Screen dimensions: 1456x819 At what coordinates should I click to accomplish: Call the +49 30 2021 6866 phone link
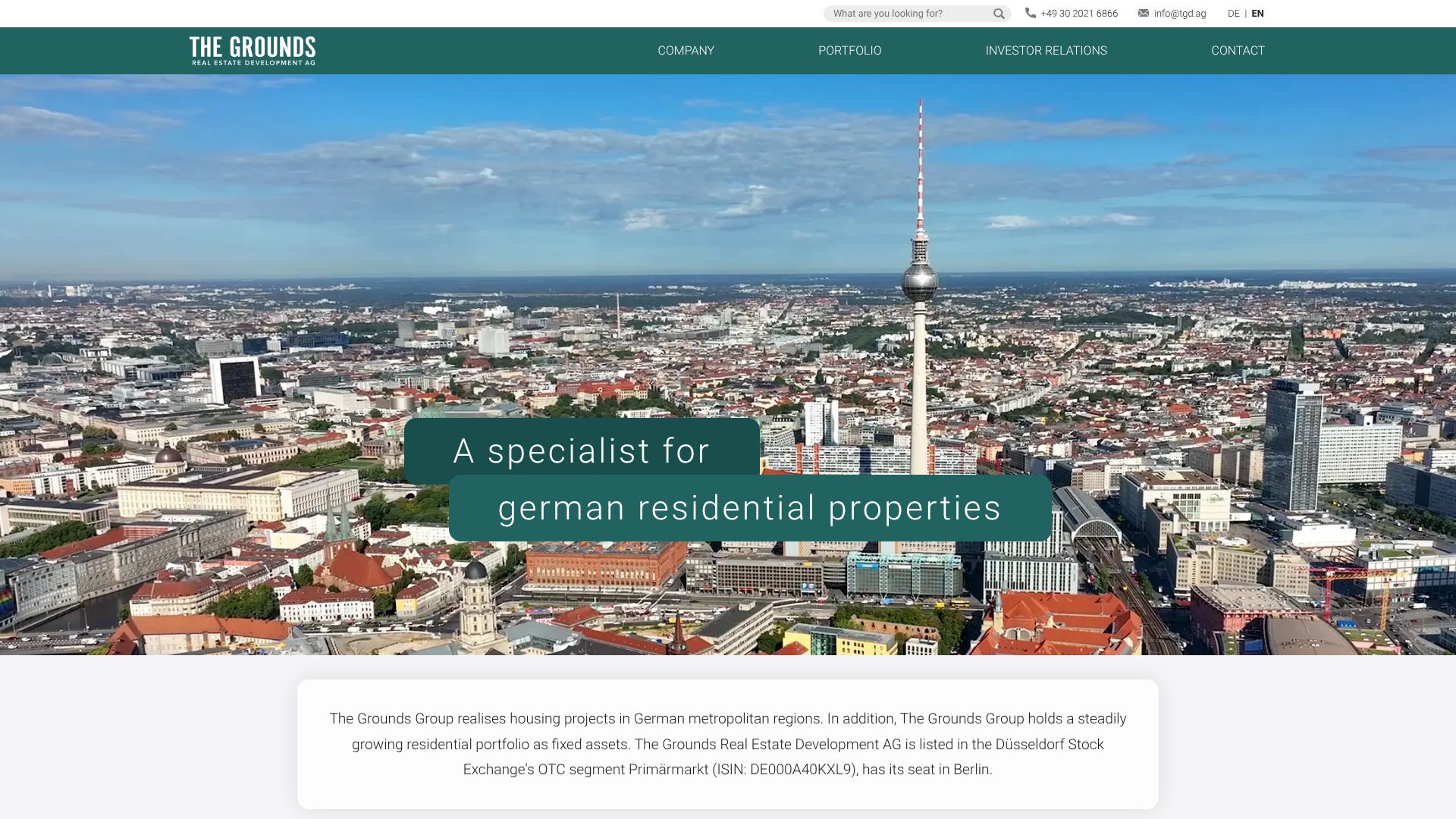[1078, 14]
